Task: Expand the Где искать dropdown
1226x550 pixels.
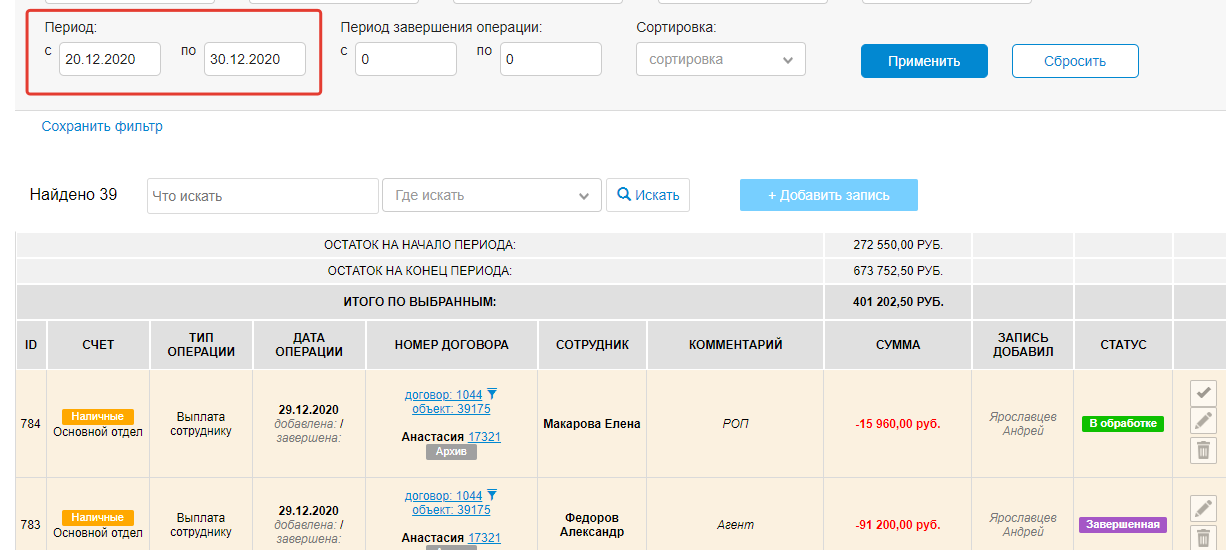Action: (491, 196)
